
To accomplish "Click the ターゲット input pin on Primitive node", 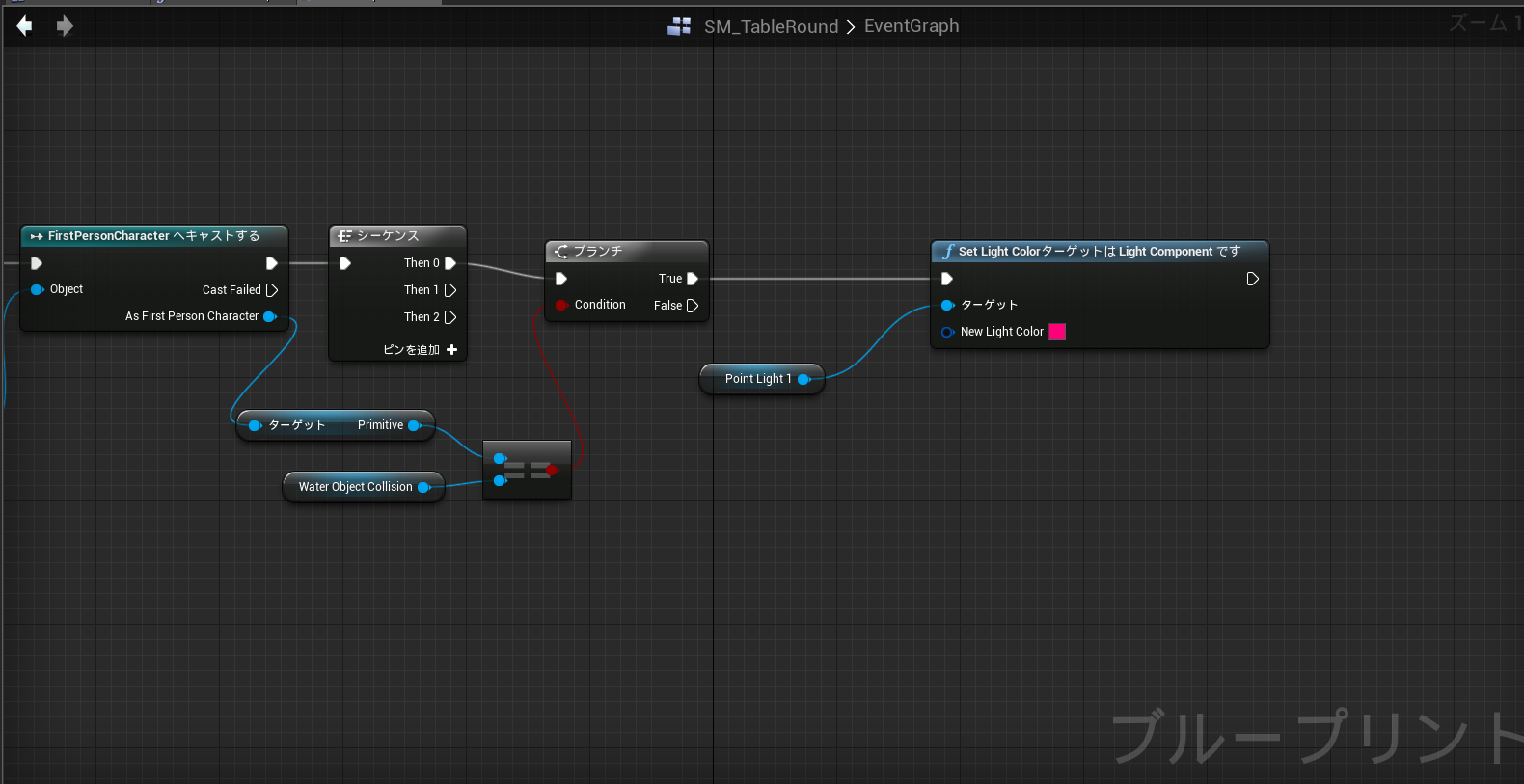I will click(x=255, y=425).
